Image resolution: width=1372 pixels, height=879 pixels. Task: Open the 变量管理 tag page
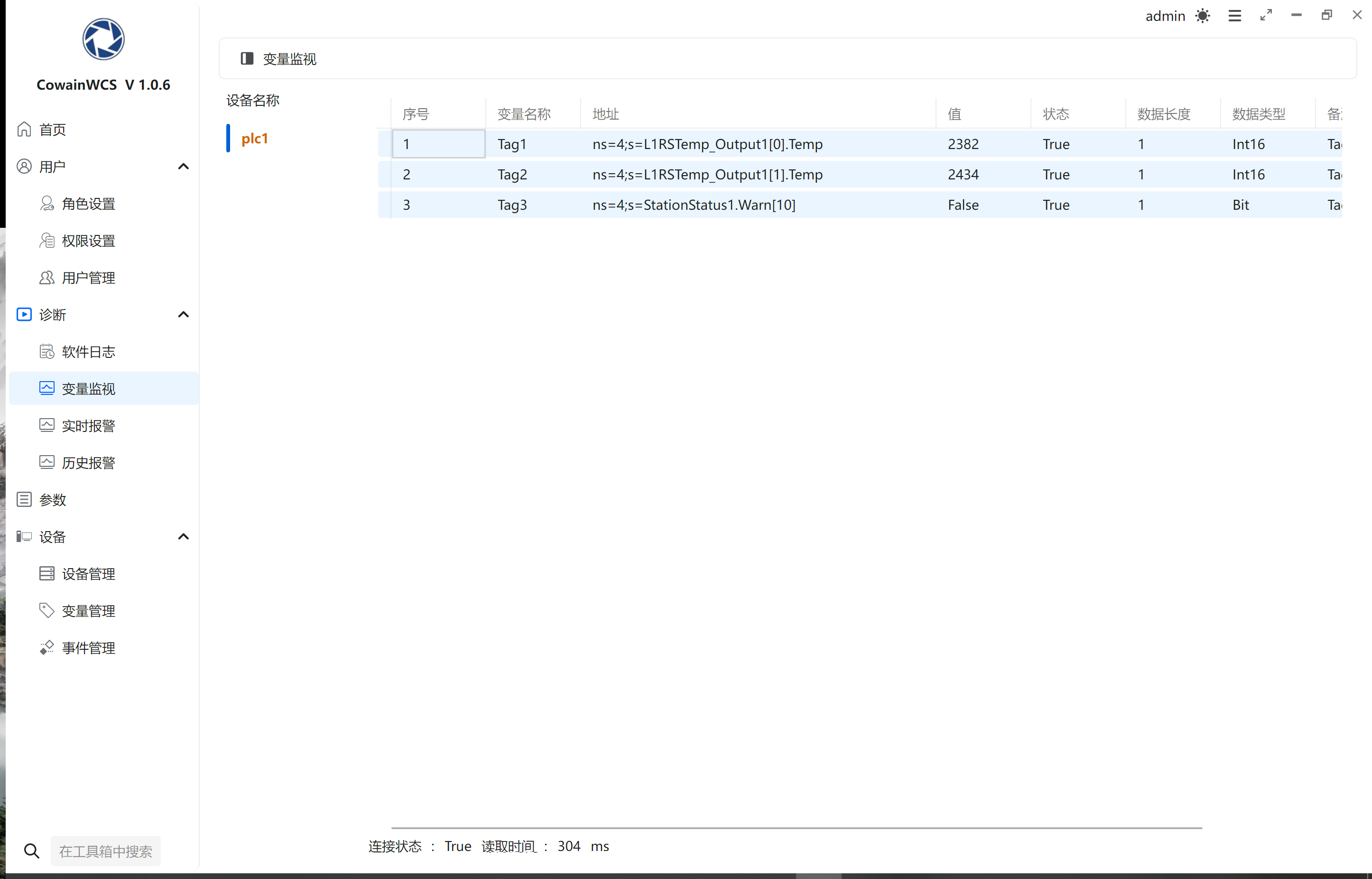click(88, 611)
